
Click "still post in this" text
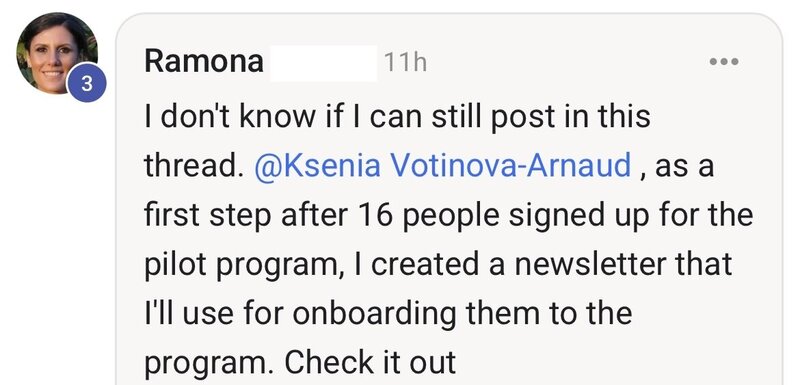click(541, 117)
